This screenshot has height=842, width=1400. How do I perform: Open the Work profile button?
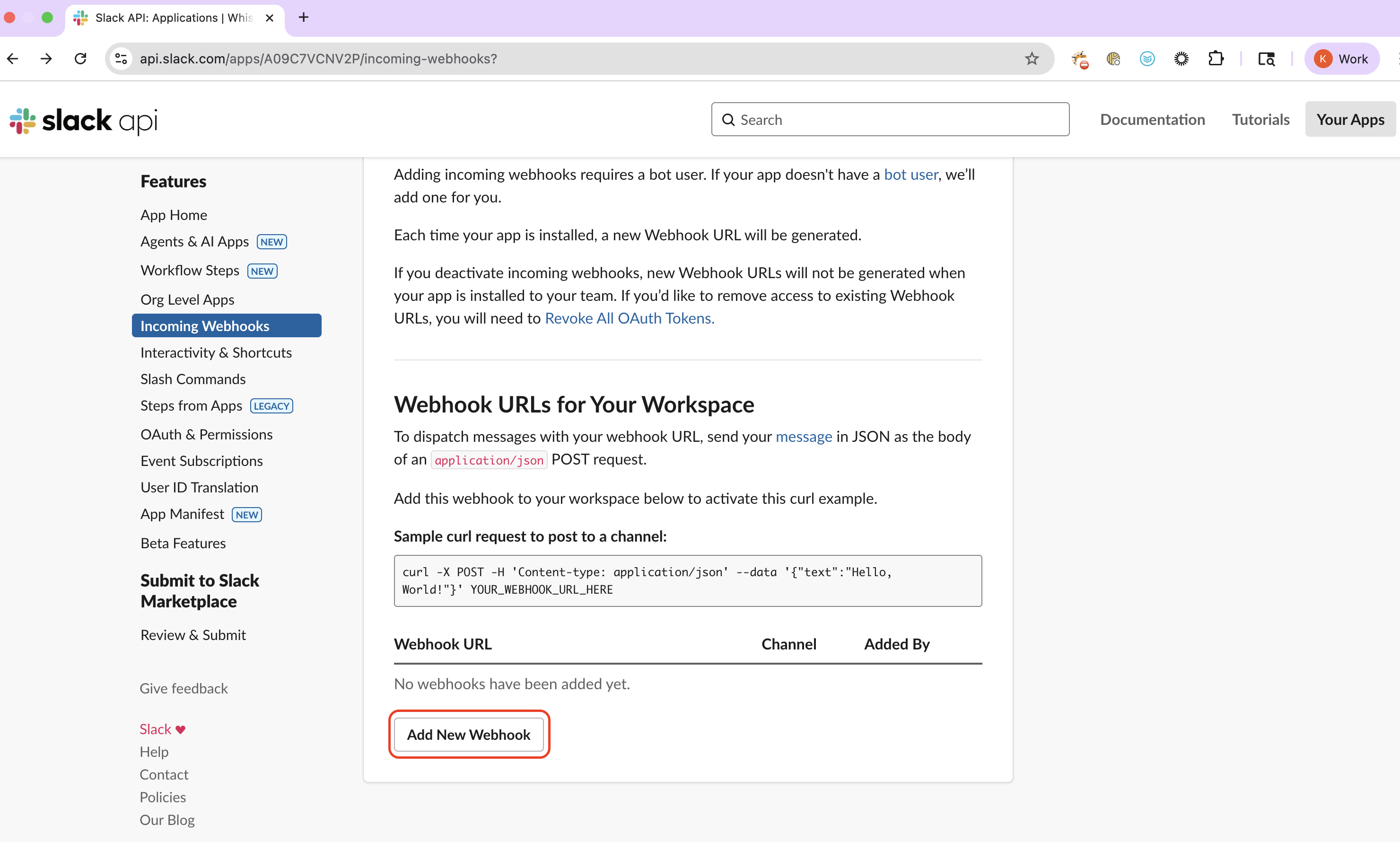tap(1341, 59)
